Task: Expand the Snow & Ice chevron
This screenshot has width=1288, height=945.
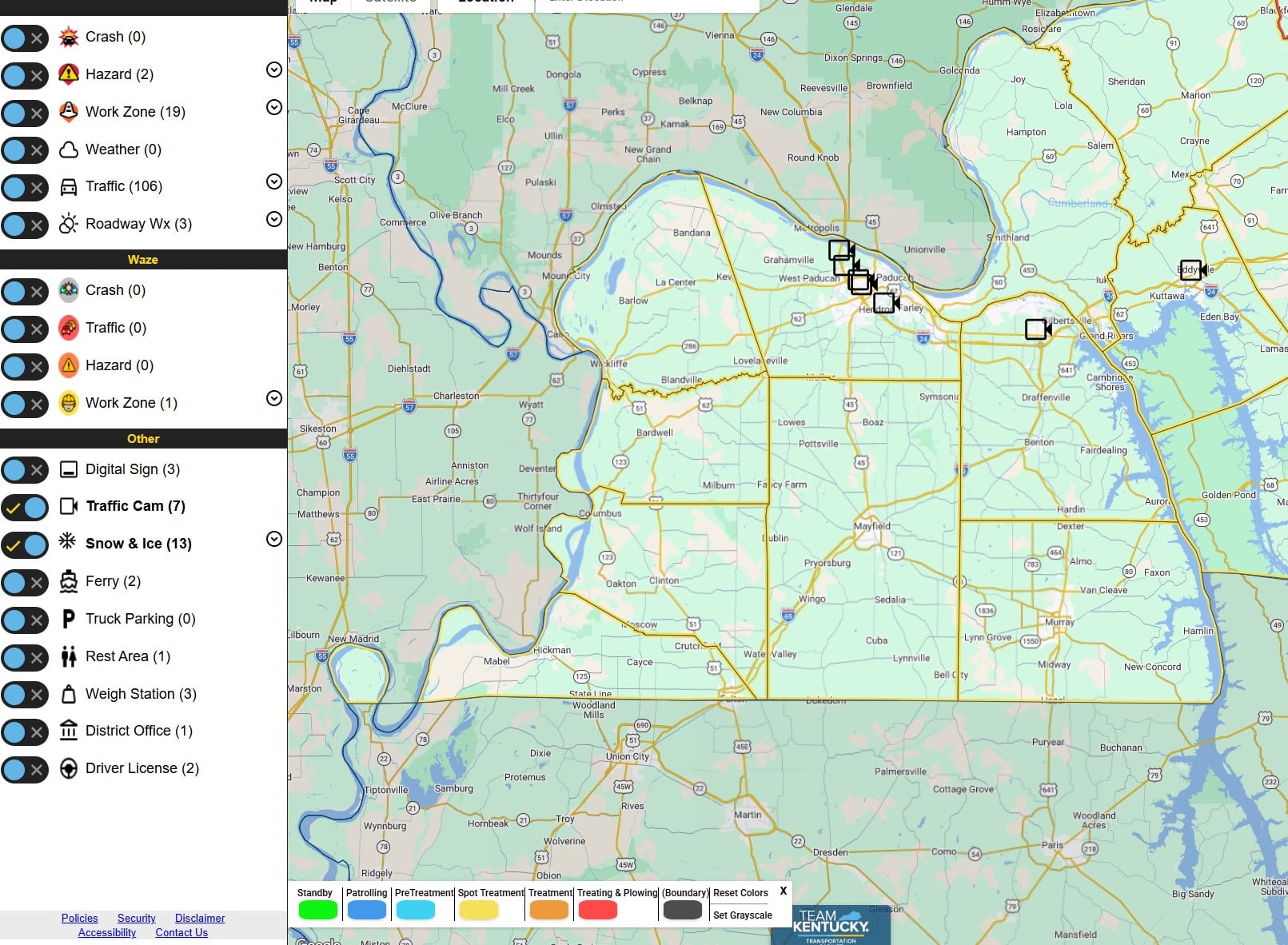Action: pos(274,539)
